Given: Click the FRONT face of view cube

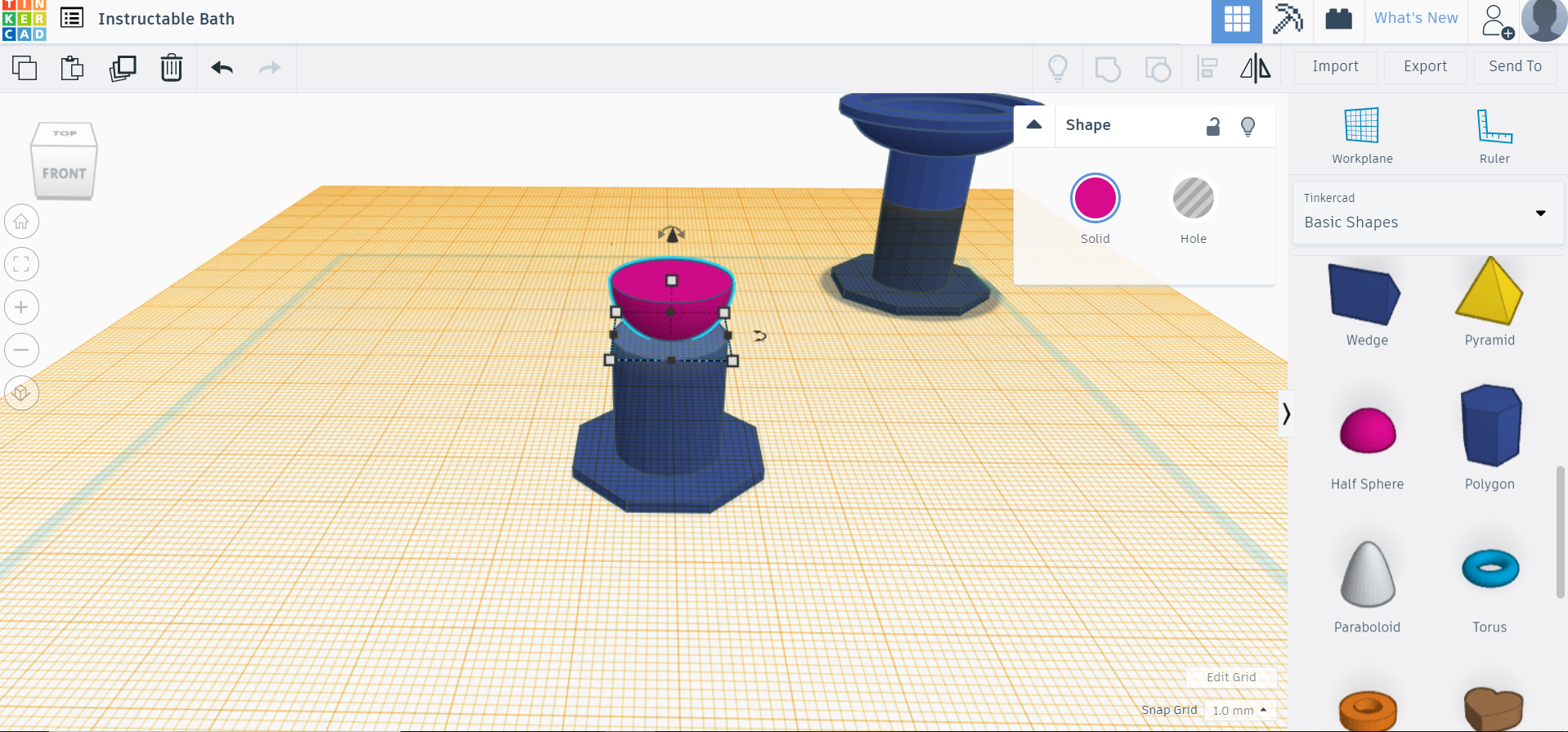Looking at the screenshot, I should click(x=64, y=173).
